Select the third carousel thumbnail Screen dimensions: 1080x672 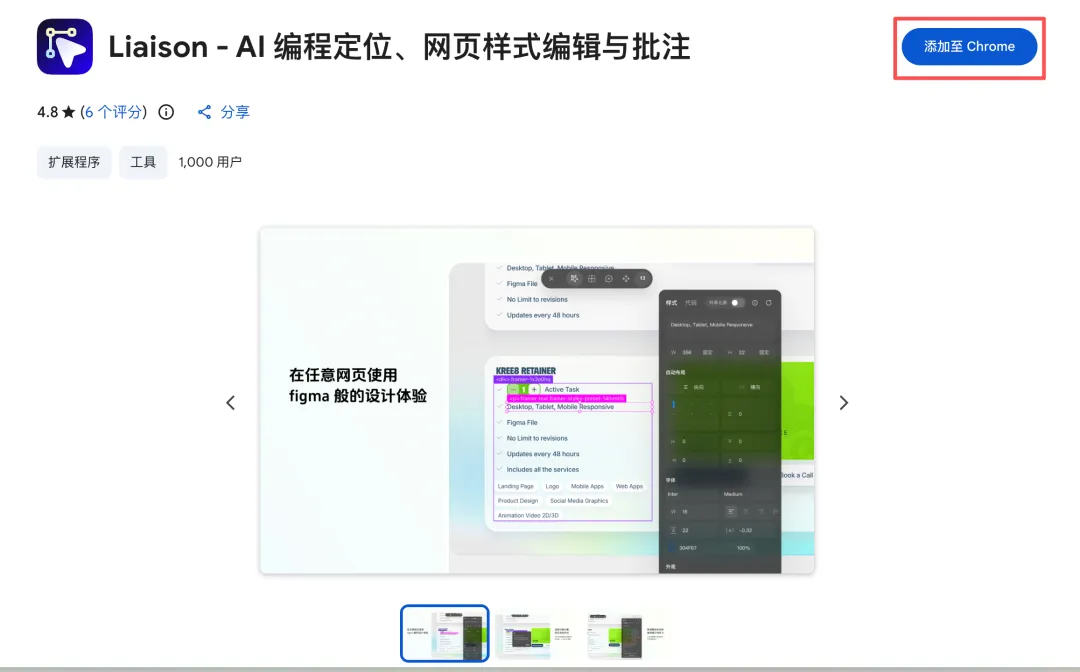pos(628,633)
